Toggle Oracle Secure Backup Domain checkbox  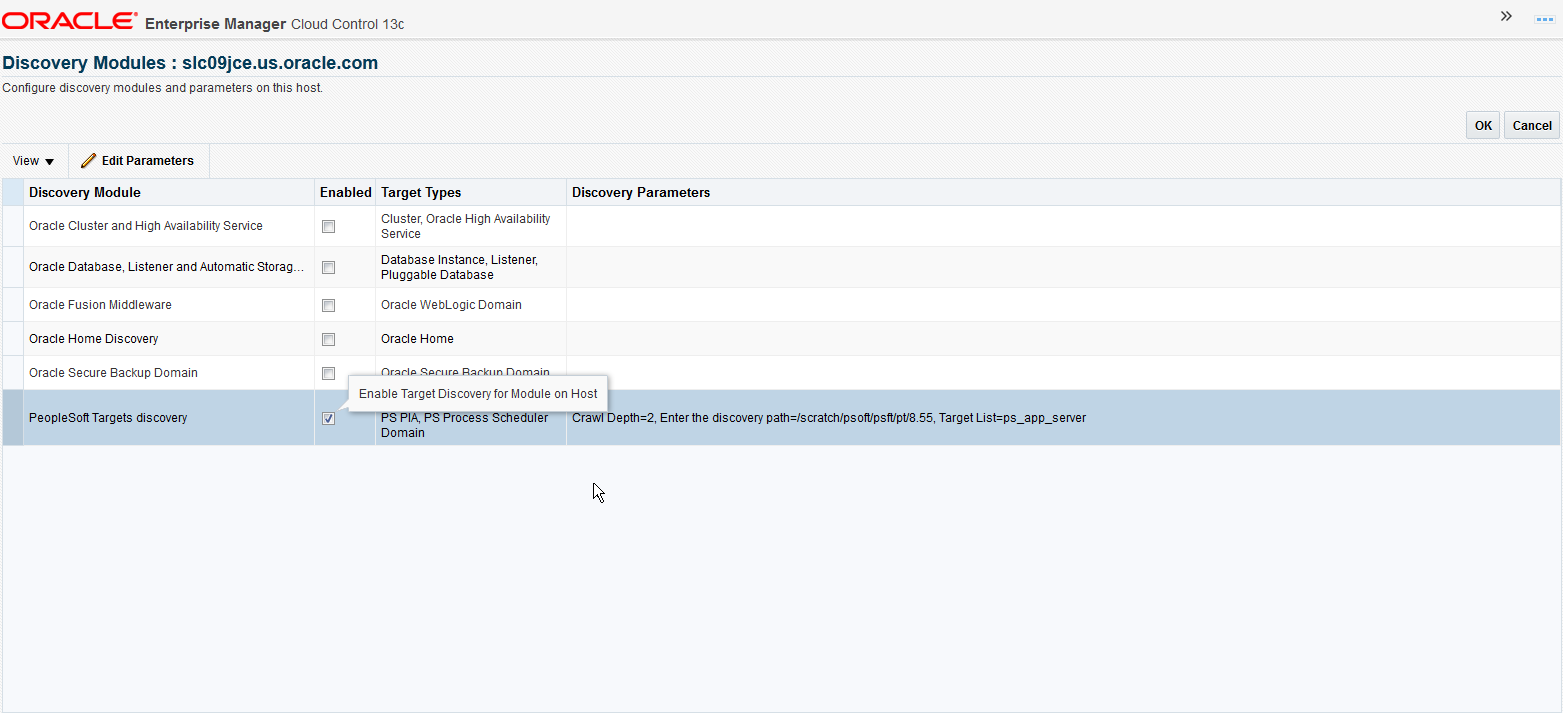pyautogui.click(x=328, y=374)
